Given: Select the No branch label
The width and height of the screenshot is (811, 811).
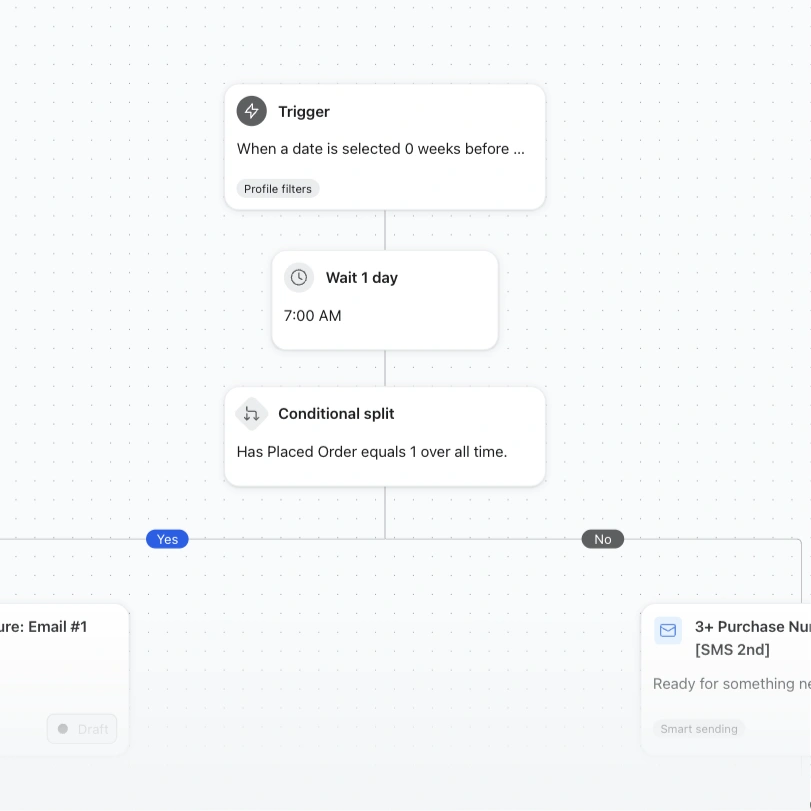Looking at the screenshot, I should click(603, 539).
